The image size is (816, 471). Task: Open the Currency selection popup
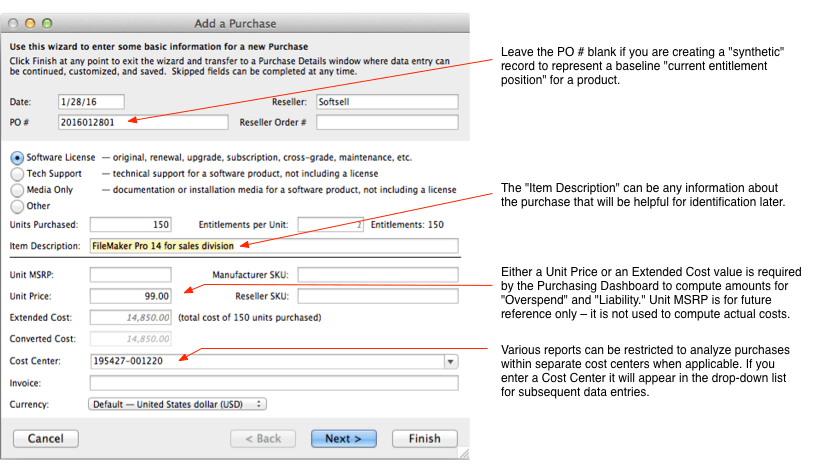(x=178, y=404)
